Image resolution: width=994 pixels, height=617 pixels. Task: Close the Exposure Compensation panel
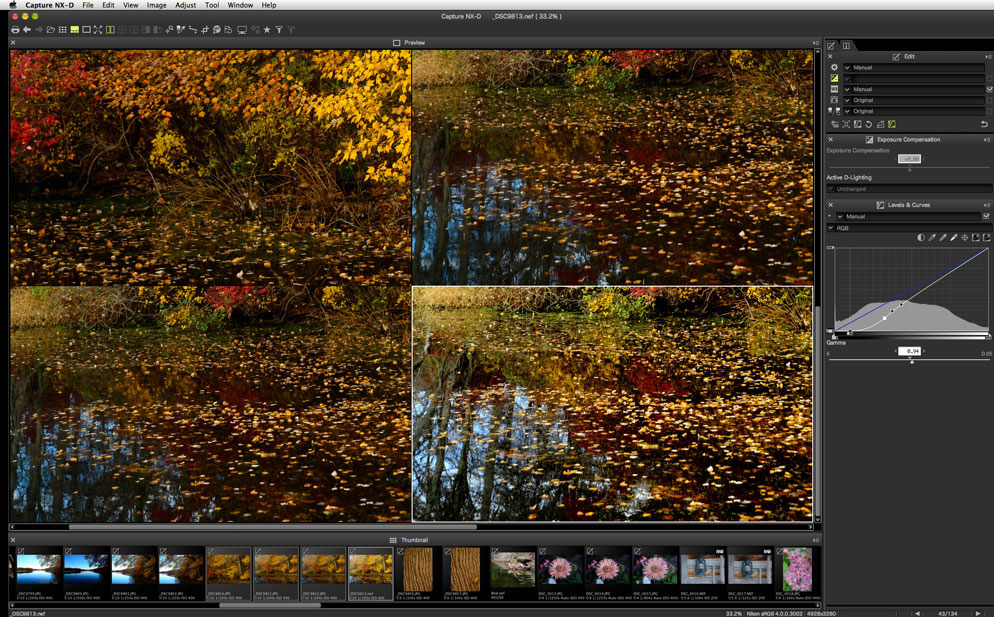[830, 140]
